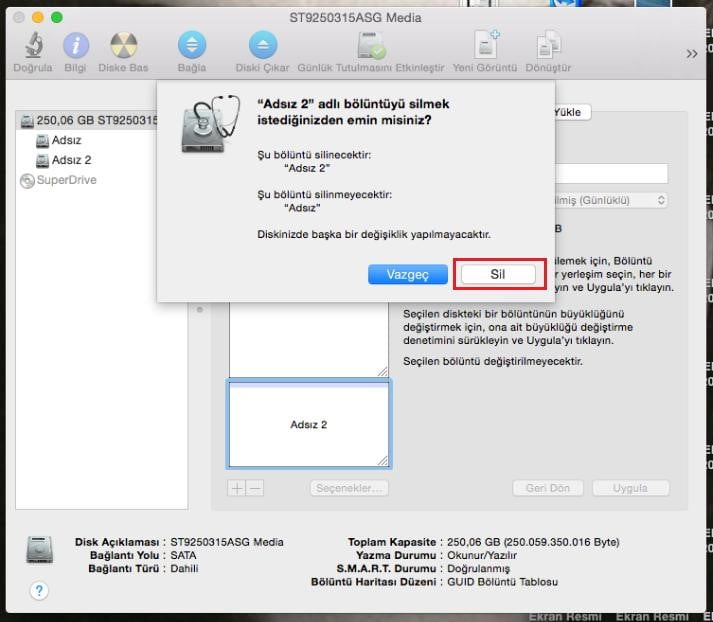Click the Uygula apply button
Screen dimensions: 713x622
631,488
